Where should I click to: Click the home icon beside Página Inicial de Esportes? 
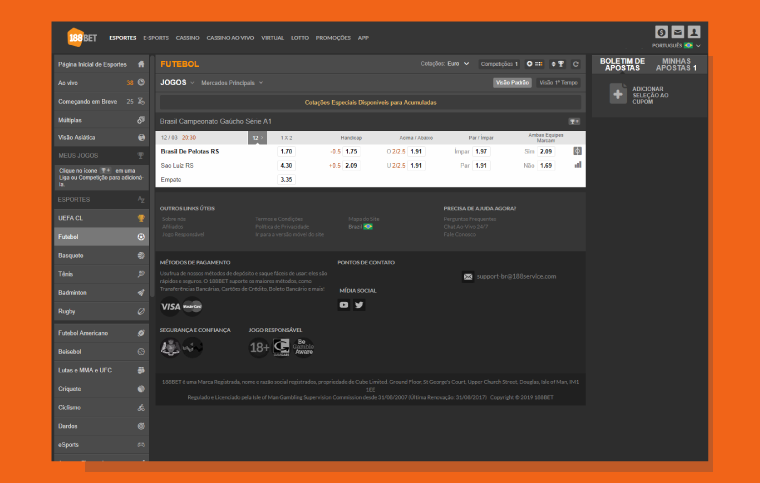coord(141,64)
